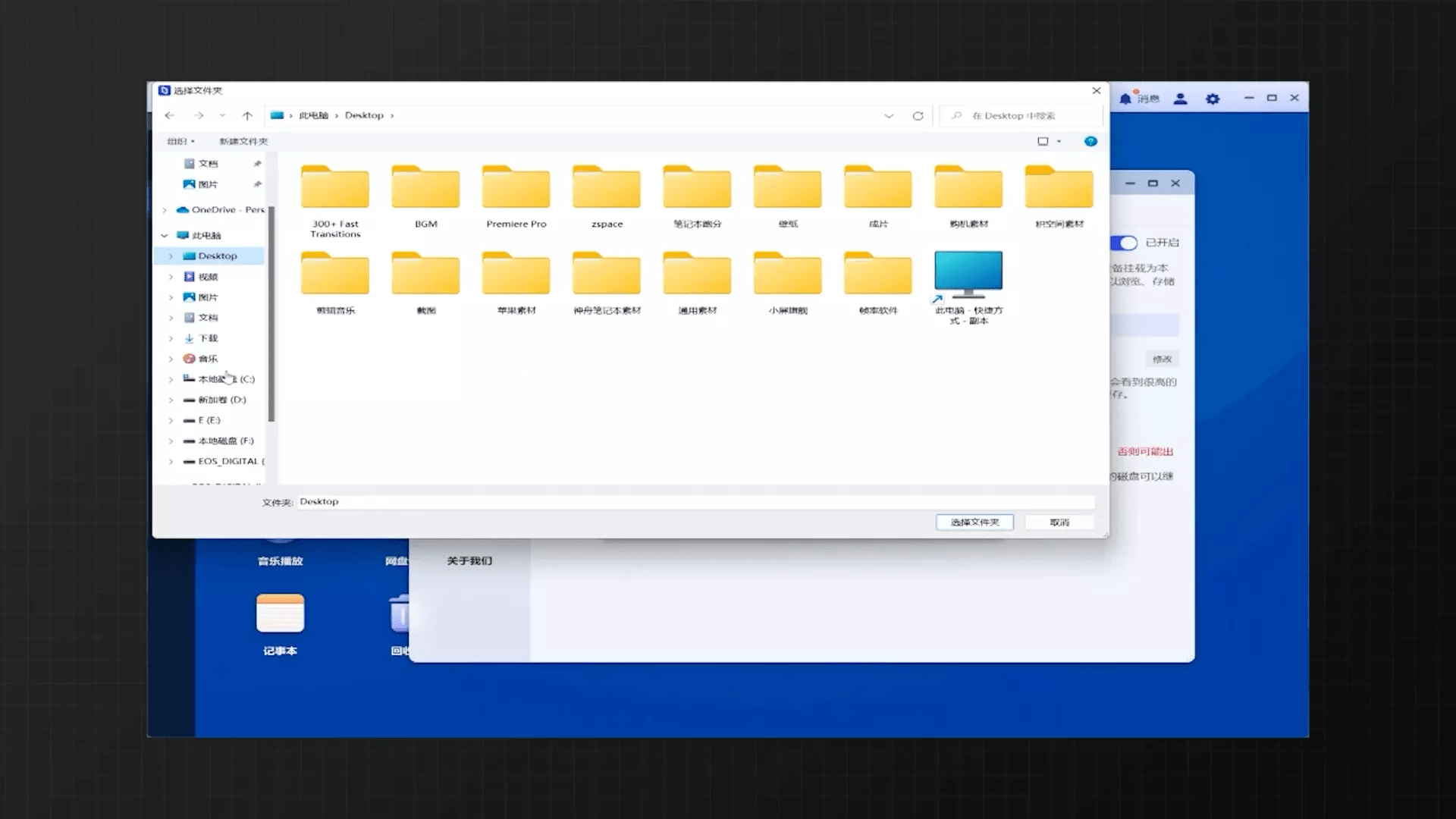Select the 帧率软件 folder
The width and height of the screenshot is (1456, 819).
[878, 283]
